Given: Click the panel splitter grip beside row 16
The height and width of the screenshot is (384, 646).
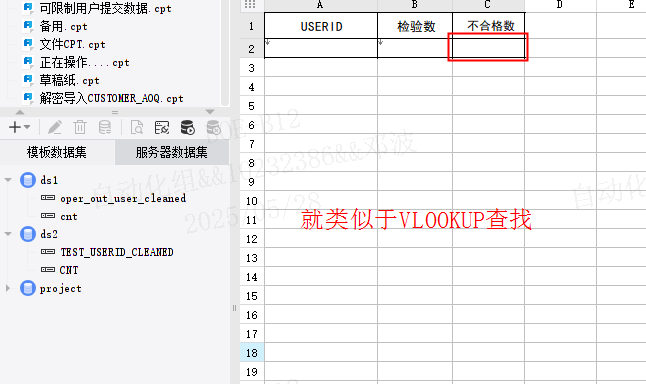Looking at the screenshot, I should [x=234, y=308].
